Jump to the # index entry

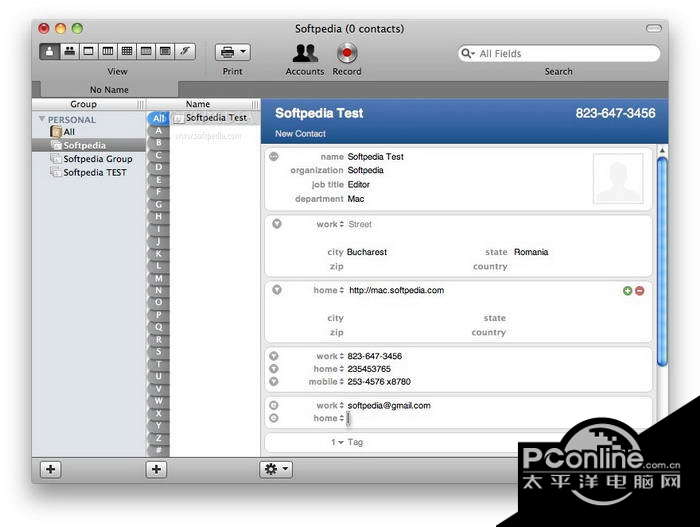[x=158, y=450]
